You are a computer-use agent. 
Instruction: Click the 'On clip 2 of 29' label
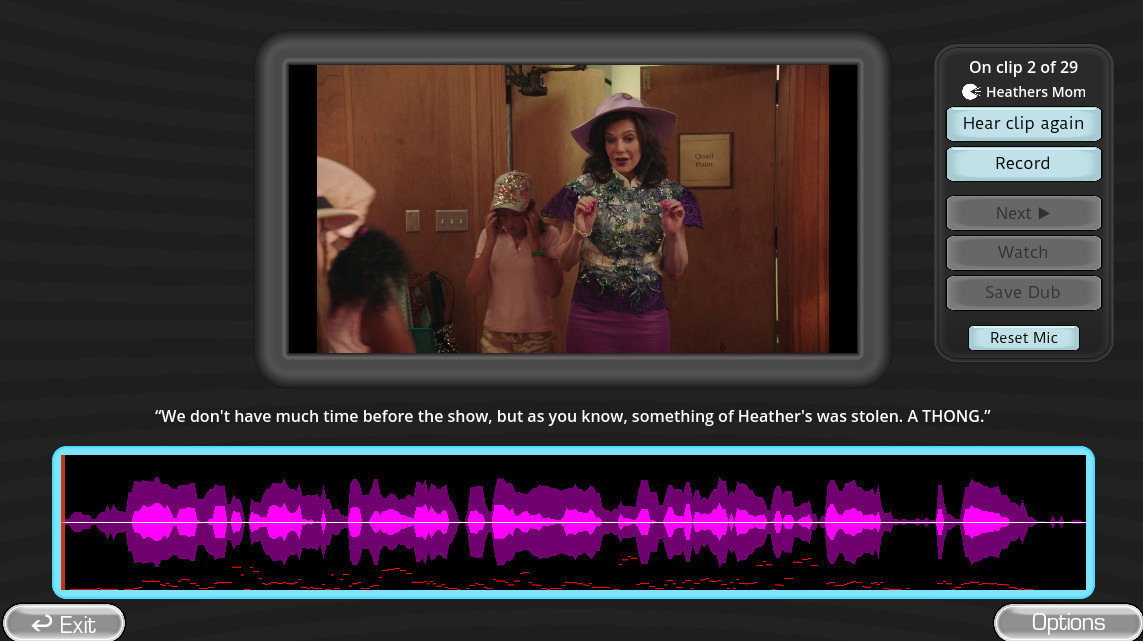[1023, 67]
